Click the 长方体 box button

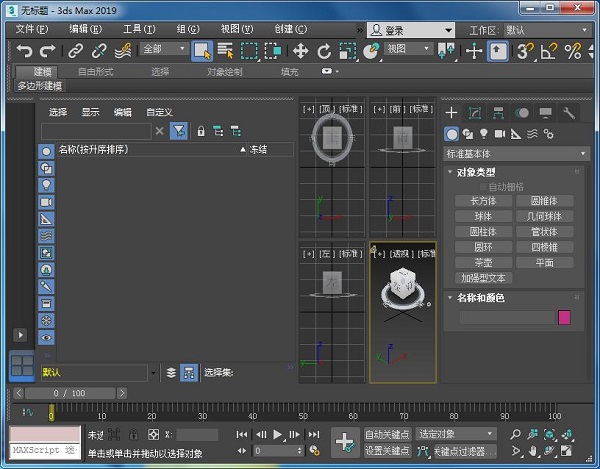(x=482, y=201)
